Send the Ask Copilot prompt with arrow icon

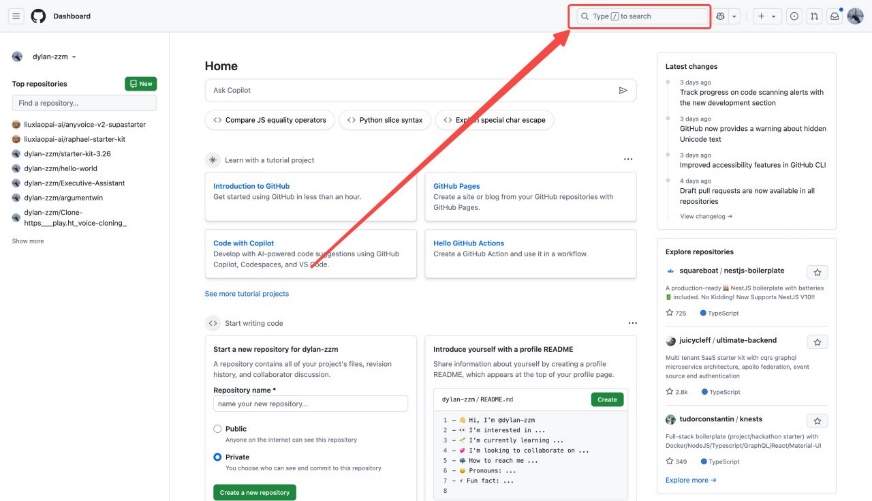(623, 90)
